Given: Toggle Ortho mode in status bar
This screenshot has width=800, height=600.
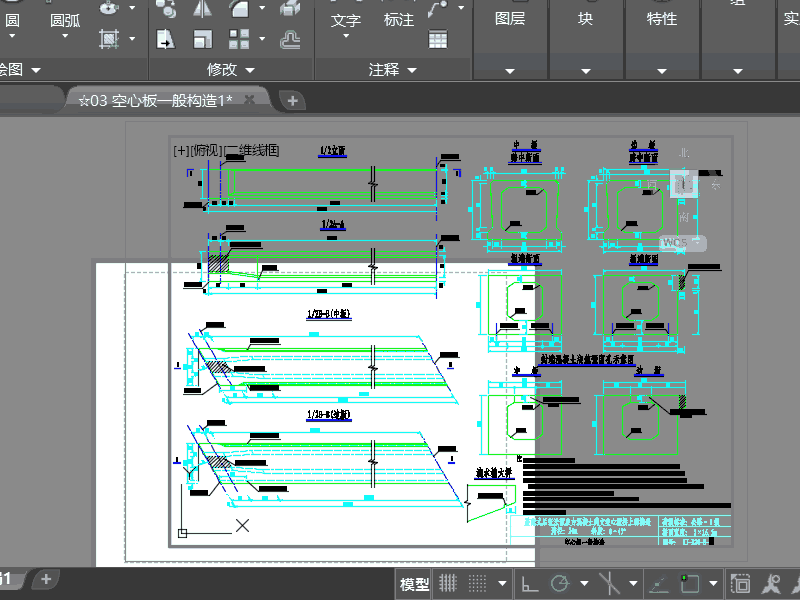Looking at the screenshot, I should coord(529,583).
